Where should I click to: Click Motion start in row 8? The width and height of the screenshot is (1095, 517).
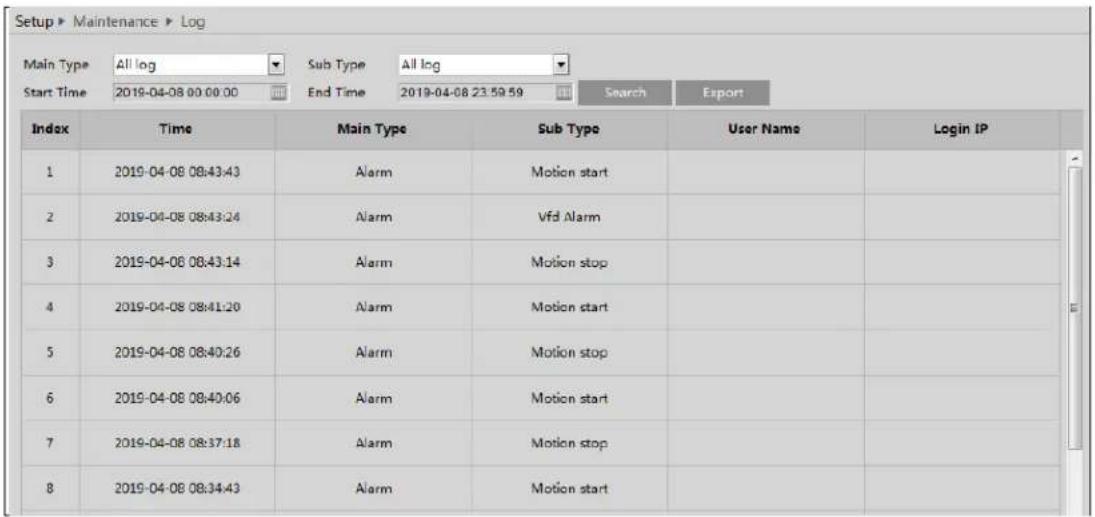pos(569,488)
